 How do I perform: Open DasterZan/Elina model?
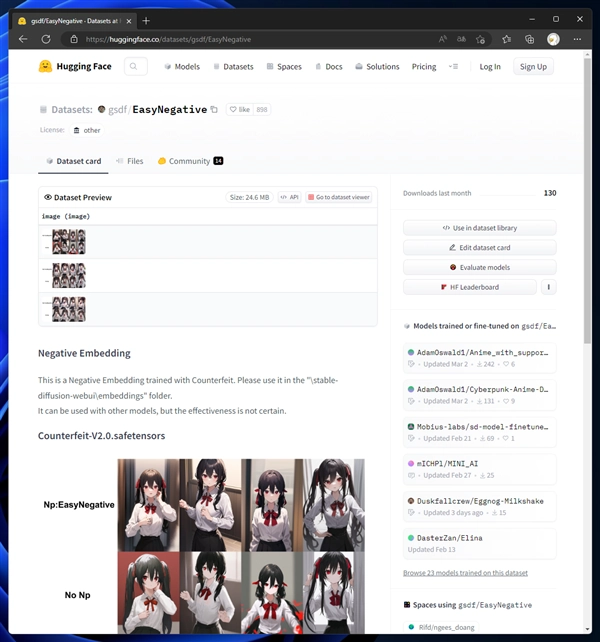(480, 543)
